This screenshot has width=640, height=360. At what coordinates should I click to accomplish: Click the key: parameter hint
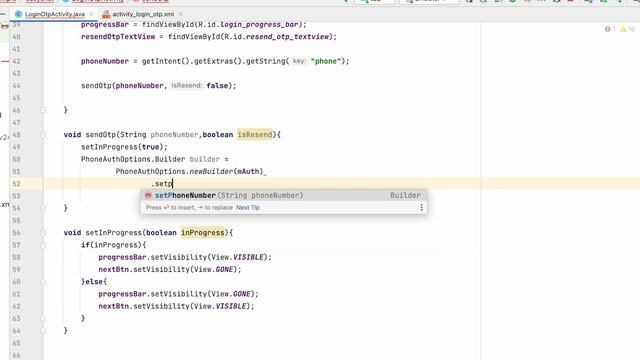pos(299,61)
